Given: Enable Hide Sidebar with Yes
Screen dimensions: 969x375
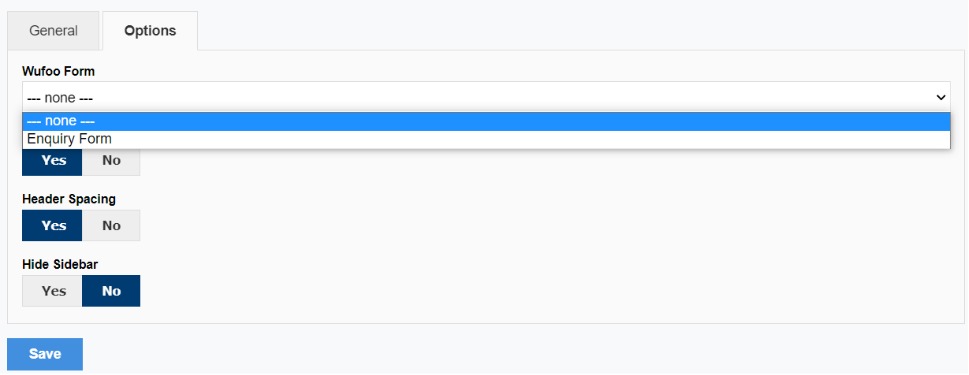Looking at the screenshot, I should point(52,291).
